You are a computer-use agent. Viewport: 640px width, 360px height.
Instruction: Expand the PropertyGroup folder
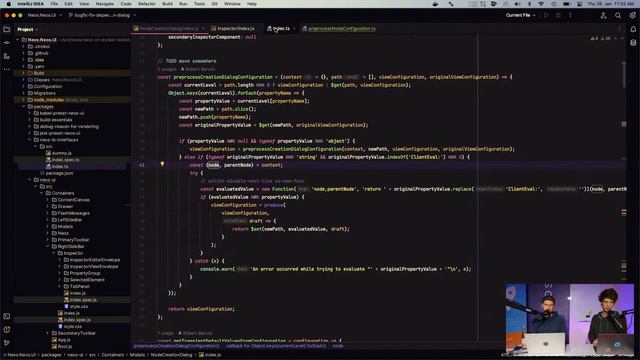(x=60, y=273)
